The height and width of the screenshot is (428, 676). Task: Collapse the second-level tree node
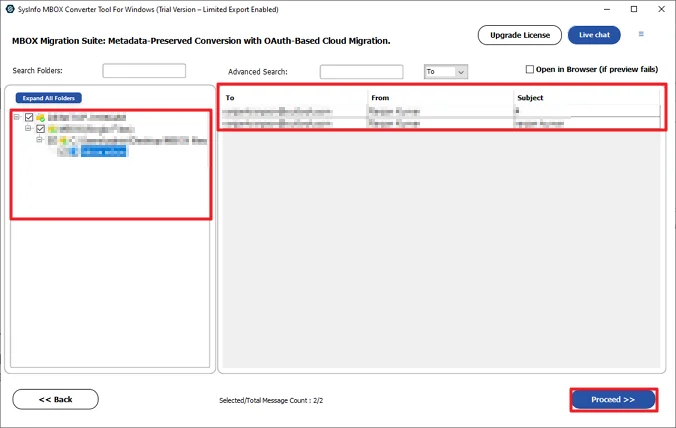[28, 128]
